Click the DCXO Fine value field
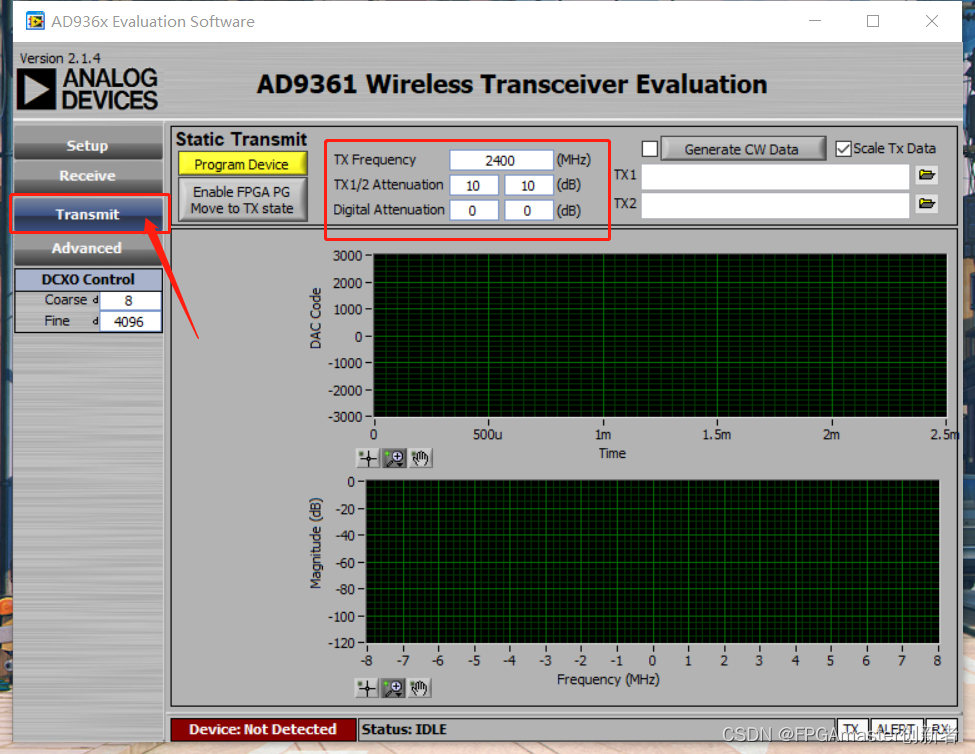 click(x=130, y=322)
